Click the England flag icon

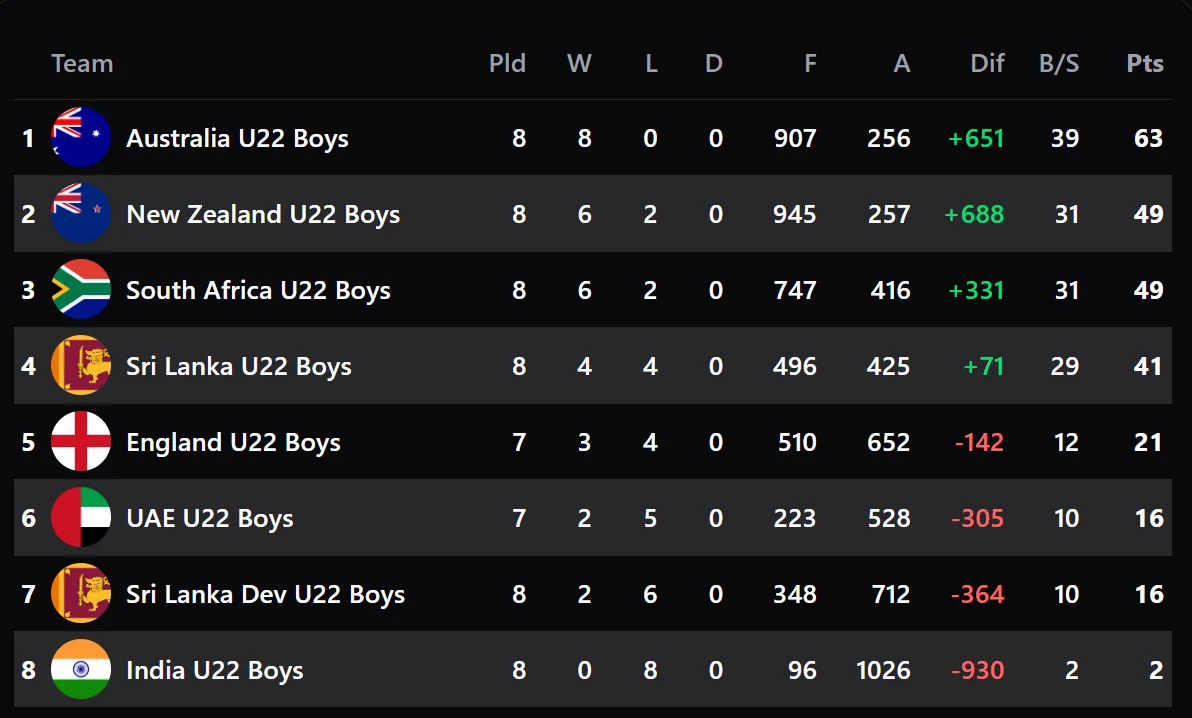point(81,442)
